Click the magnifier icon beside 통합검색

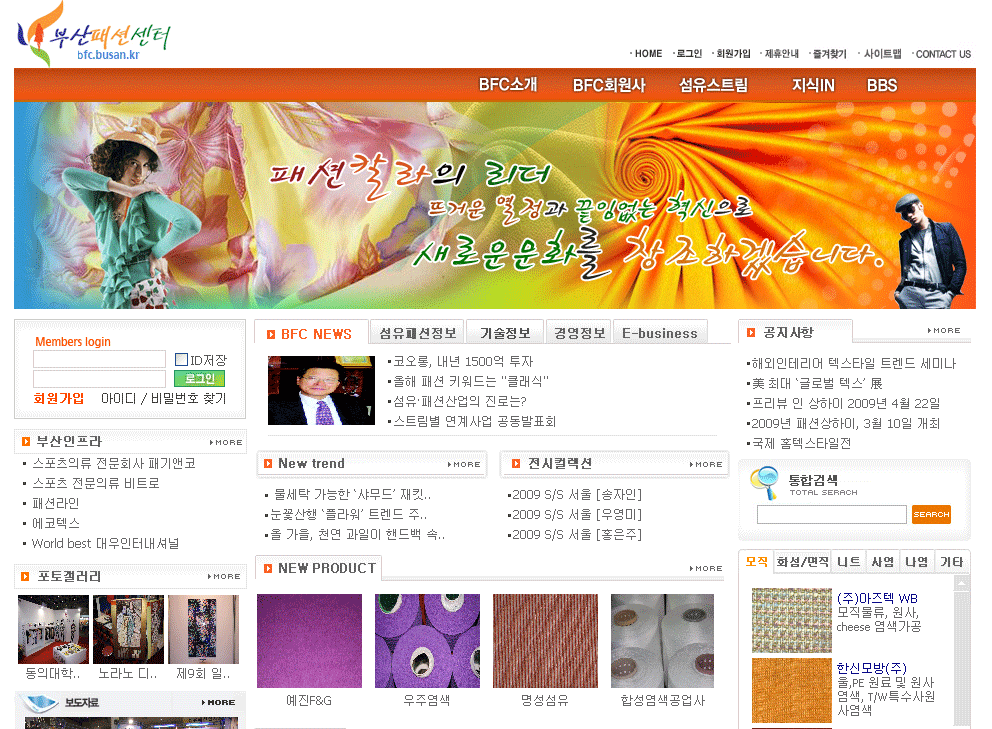765,482
